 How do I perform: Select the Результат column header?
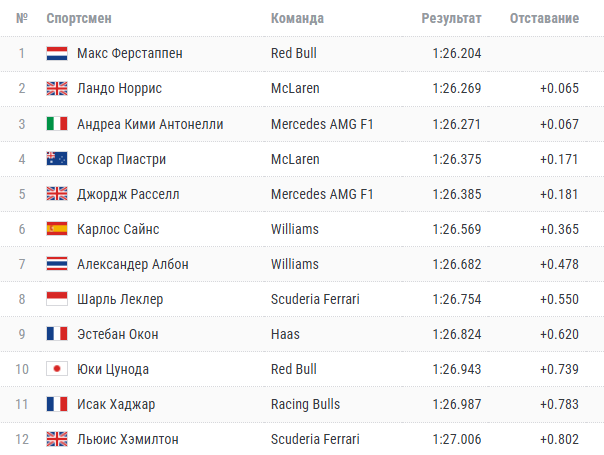click(x=451, y=18)
